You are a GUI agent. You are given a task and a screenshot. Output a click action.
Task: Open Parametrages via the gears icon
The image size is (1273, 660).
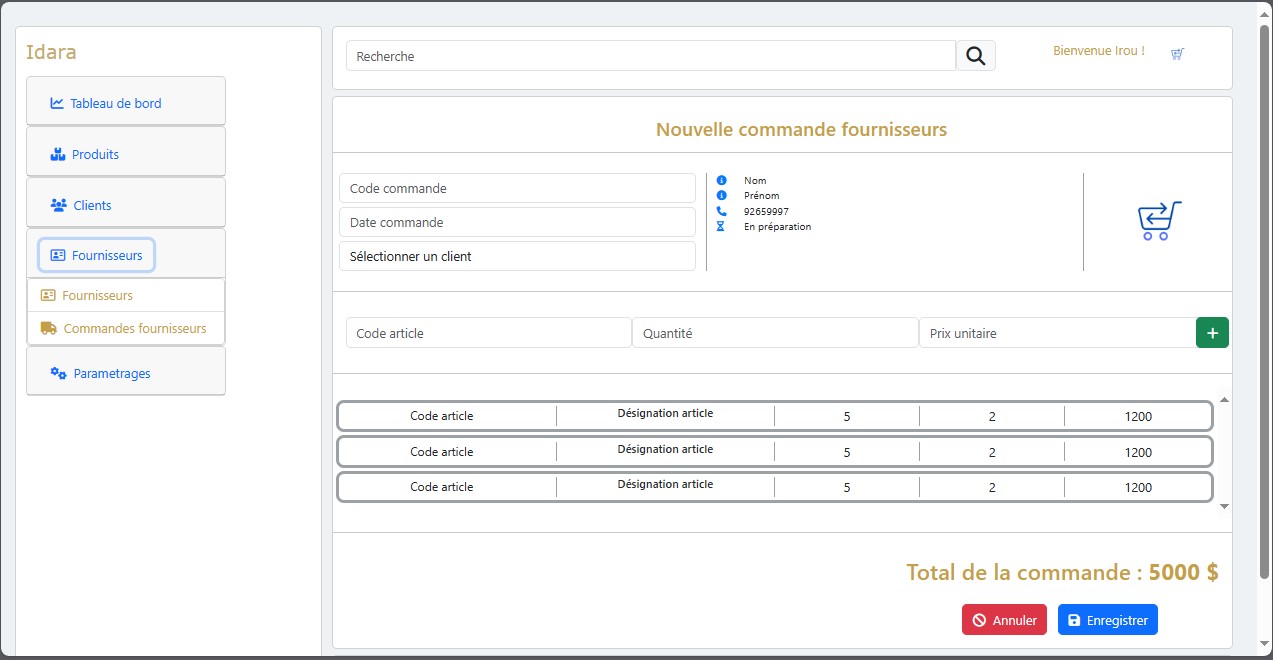[57, 372]
